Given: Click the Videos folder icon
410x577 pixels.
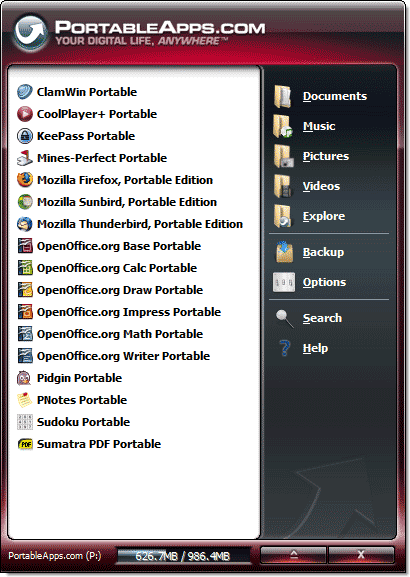Looking at the screenshot, I should 283,186.
